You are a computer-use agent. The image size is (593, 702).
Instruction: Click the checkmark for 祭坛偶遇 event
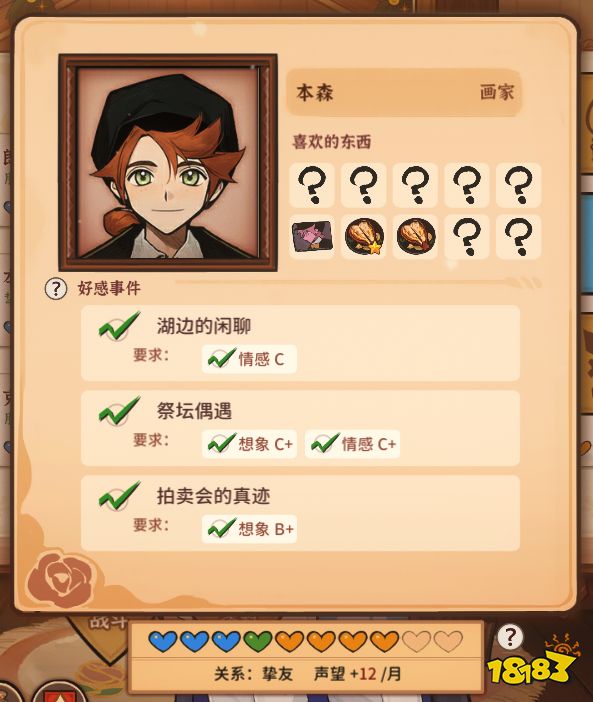pyautogui.click(x=118, y=411)
